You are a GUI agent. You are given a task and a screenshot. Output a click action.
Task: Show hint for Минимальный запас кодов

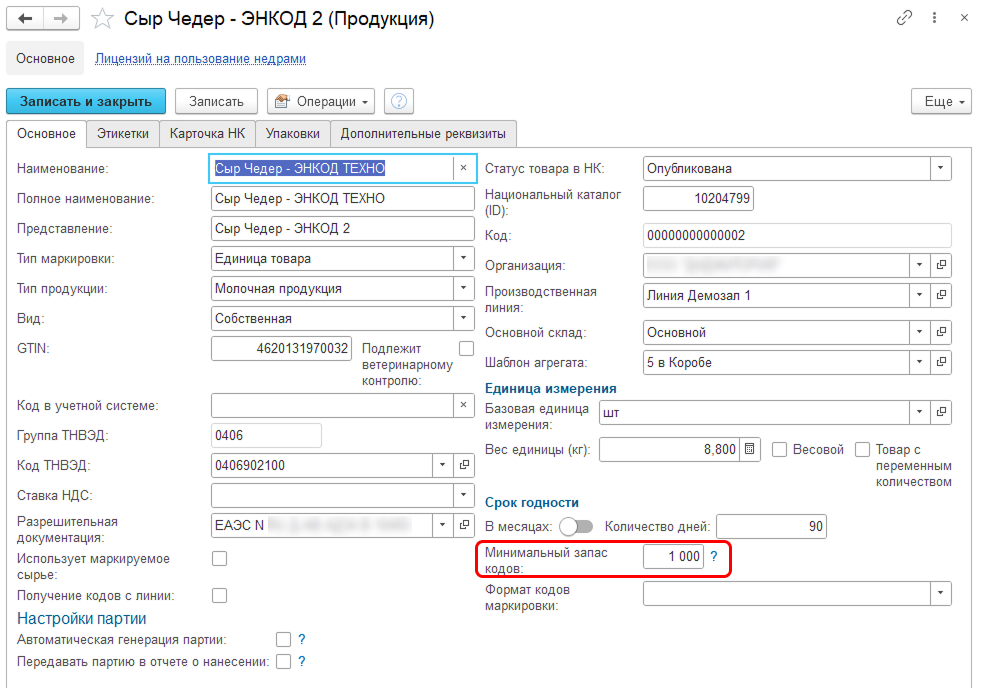coord(714,557)
